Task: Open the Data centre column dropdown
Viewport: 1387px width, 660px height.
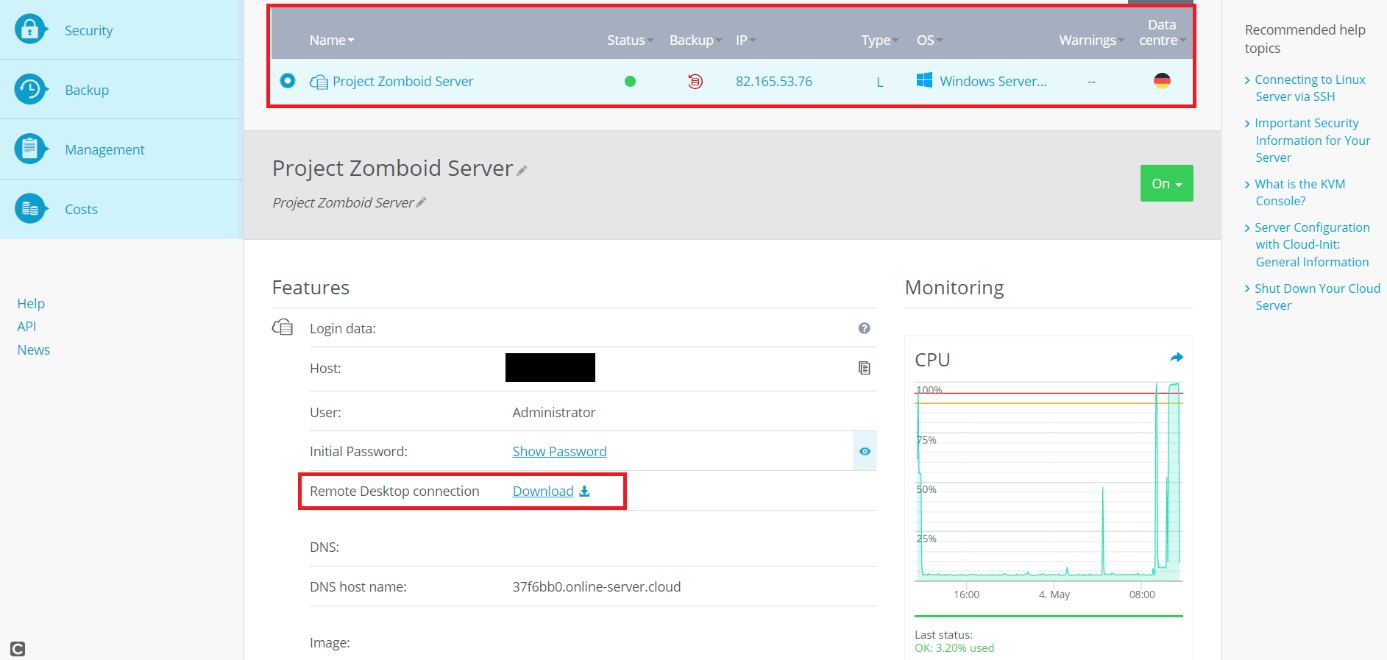Action: [x=1162, y=32]
